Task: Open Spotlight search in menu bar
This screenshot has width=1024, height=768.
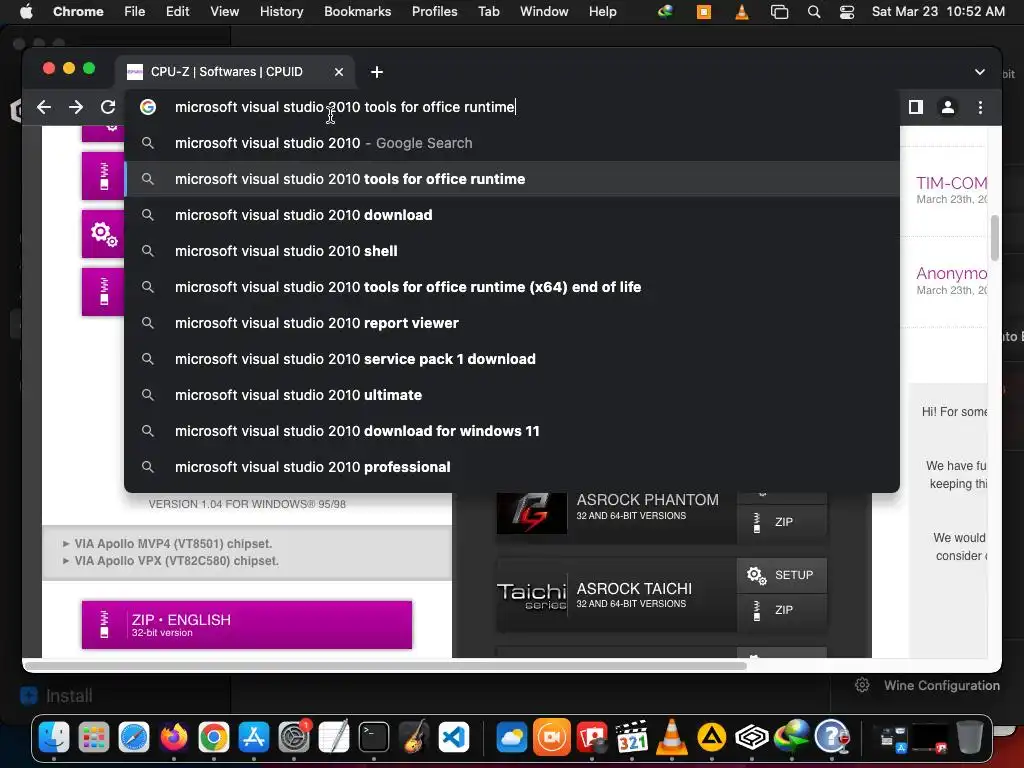Action: (814, 11)
